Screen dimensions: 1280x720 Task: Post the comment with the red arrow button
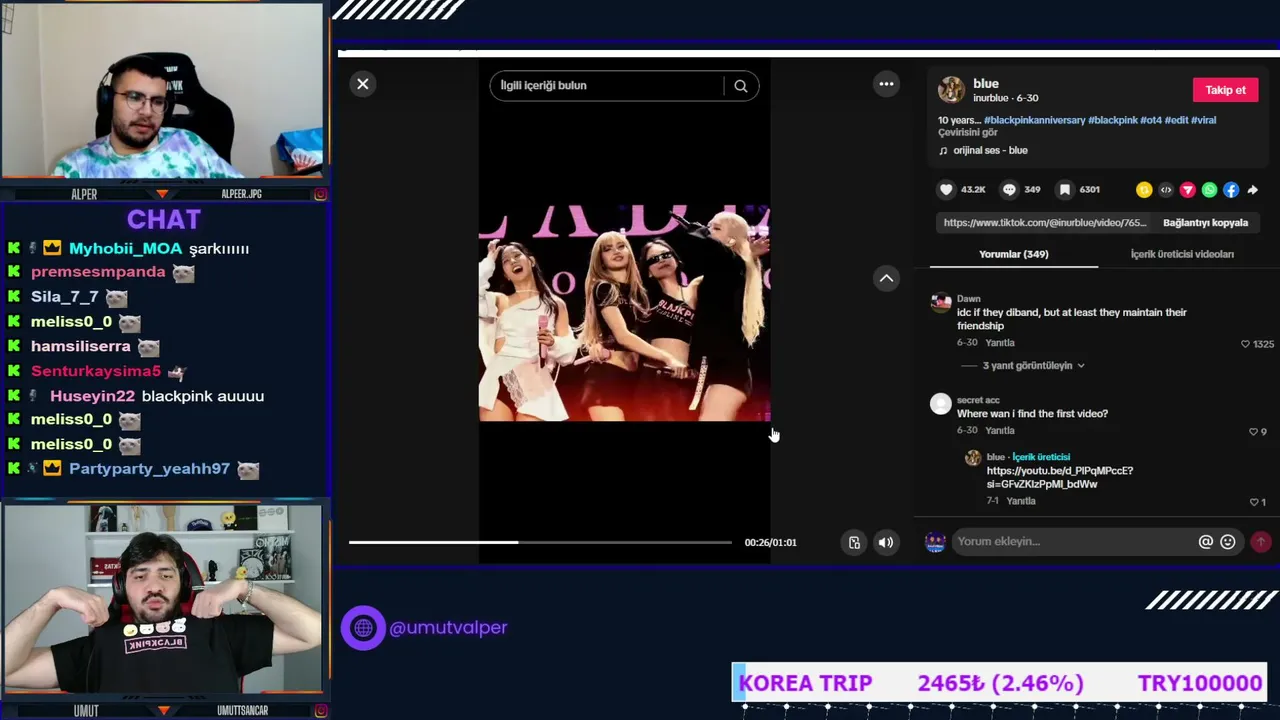[1261, 542]
